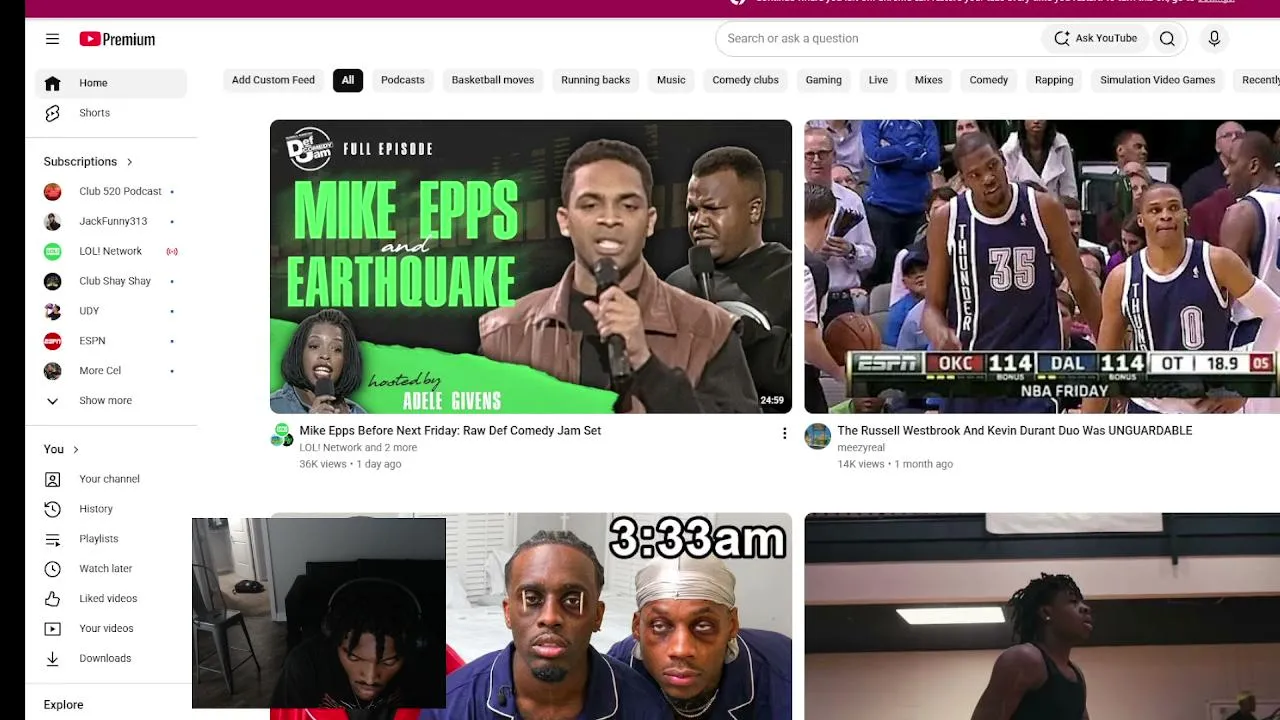Select the Basketball moves filter chip
The width and height of the screenshot is (1280, 720).
493,80
